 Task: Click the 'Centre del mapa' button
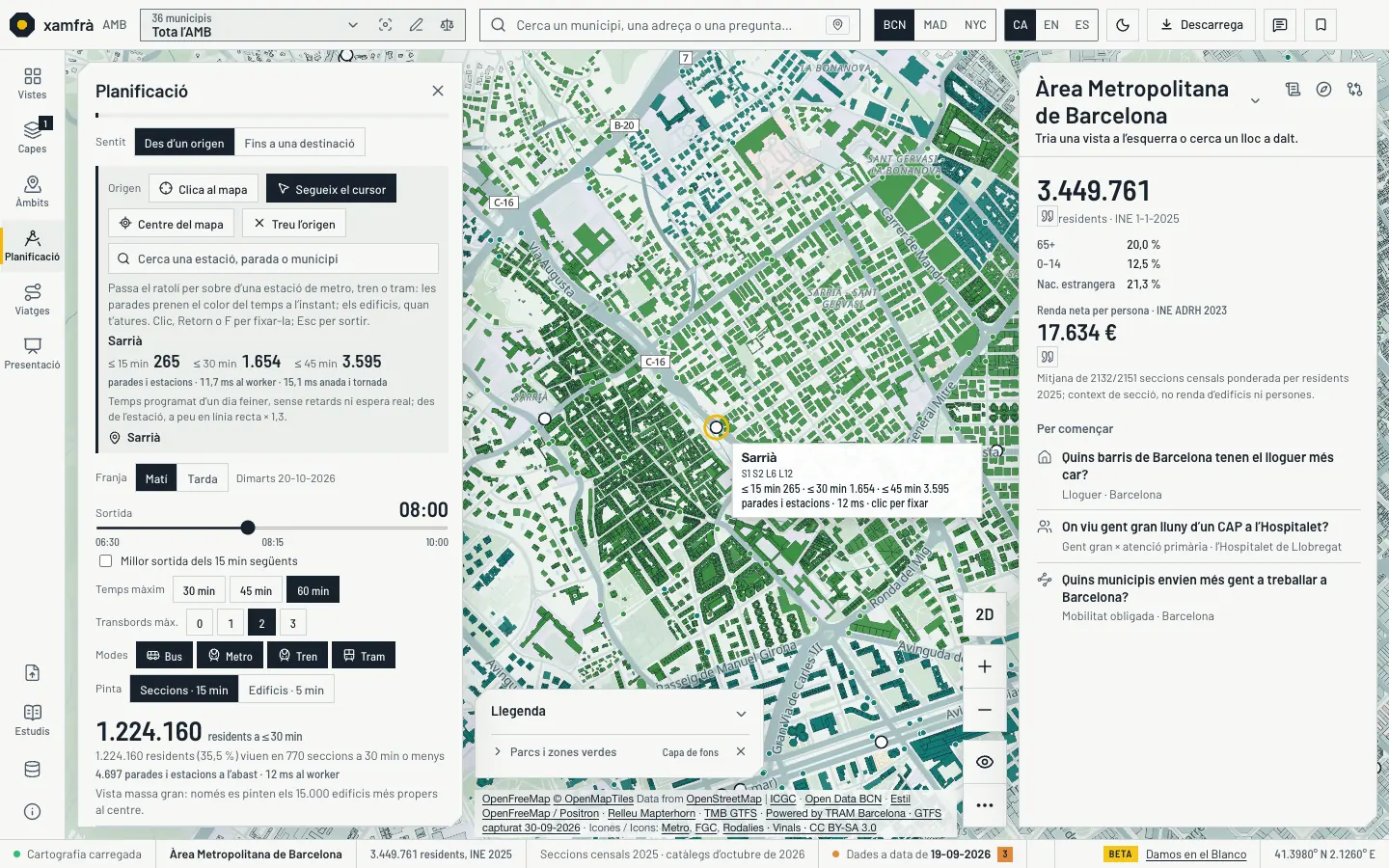click(171, 224)
